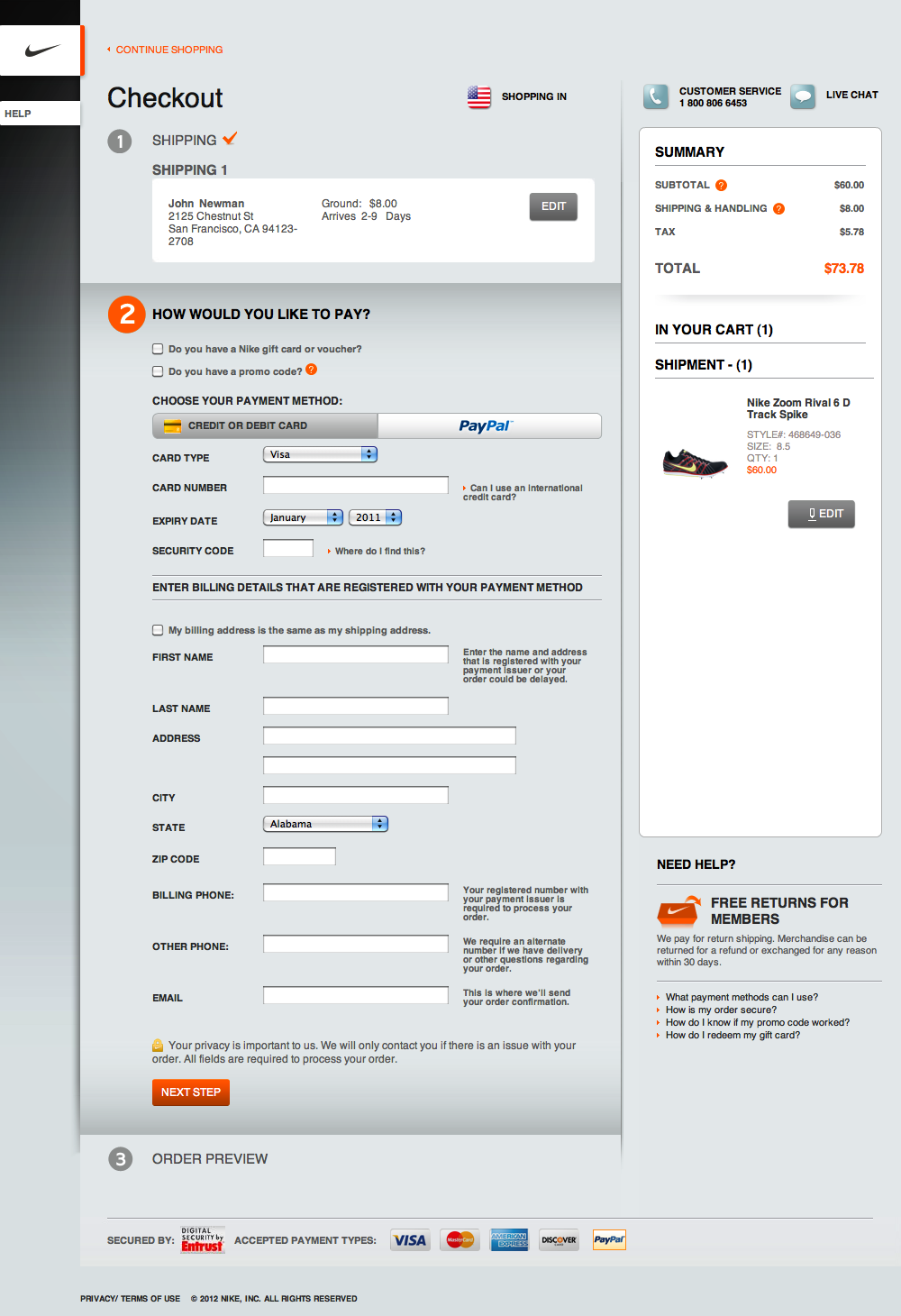This screenshot has height=1316, width=901.
Task: Click the privacy padlock icon
Action: click(158, 1046)
